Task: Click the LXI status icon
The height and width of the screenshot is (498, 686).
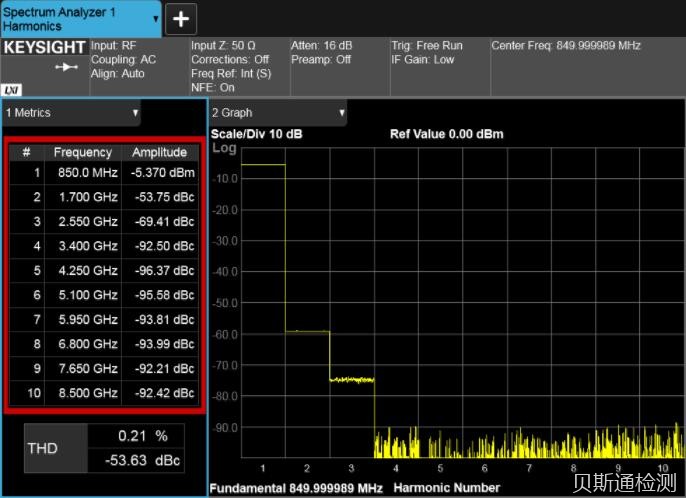Action: point(12,89)
